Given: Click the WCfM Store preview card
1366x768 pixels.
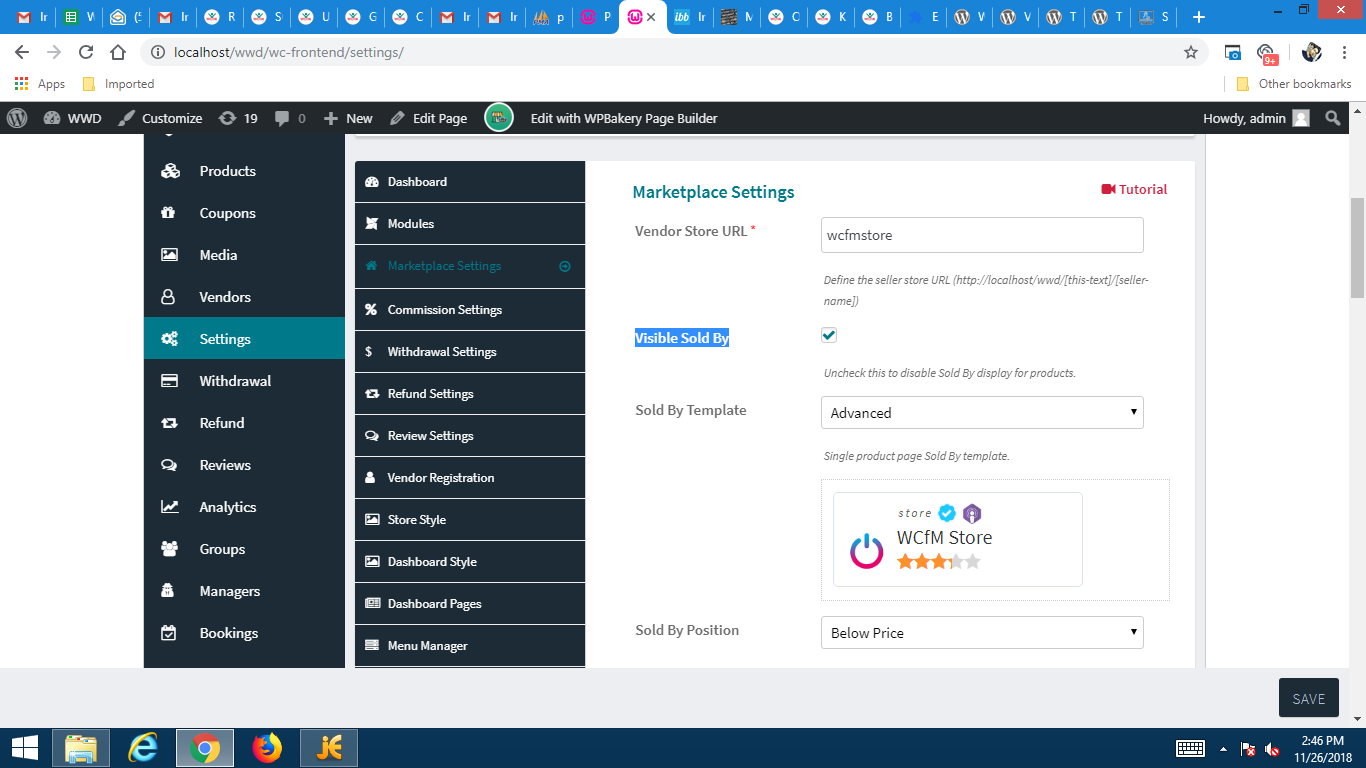Looking at the screenshot, I should pos(958,539).
